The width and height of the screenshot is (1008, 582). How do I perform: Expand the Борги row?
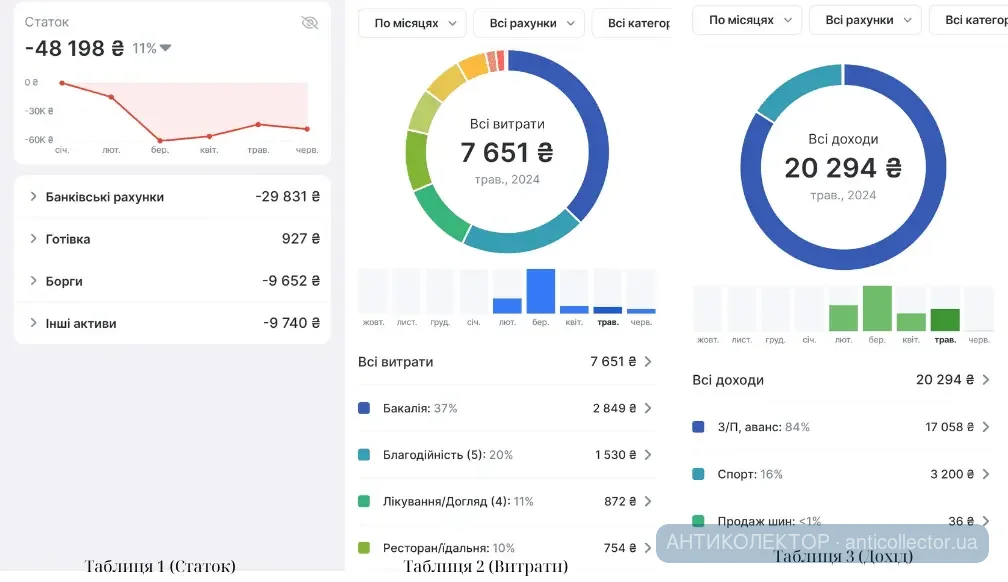point(34,281)
